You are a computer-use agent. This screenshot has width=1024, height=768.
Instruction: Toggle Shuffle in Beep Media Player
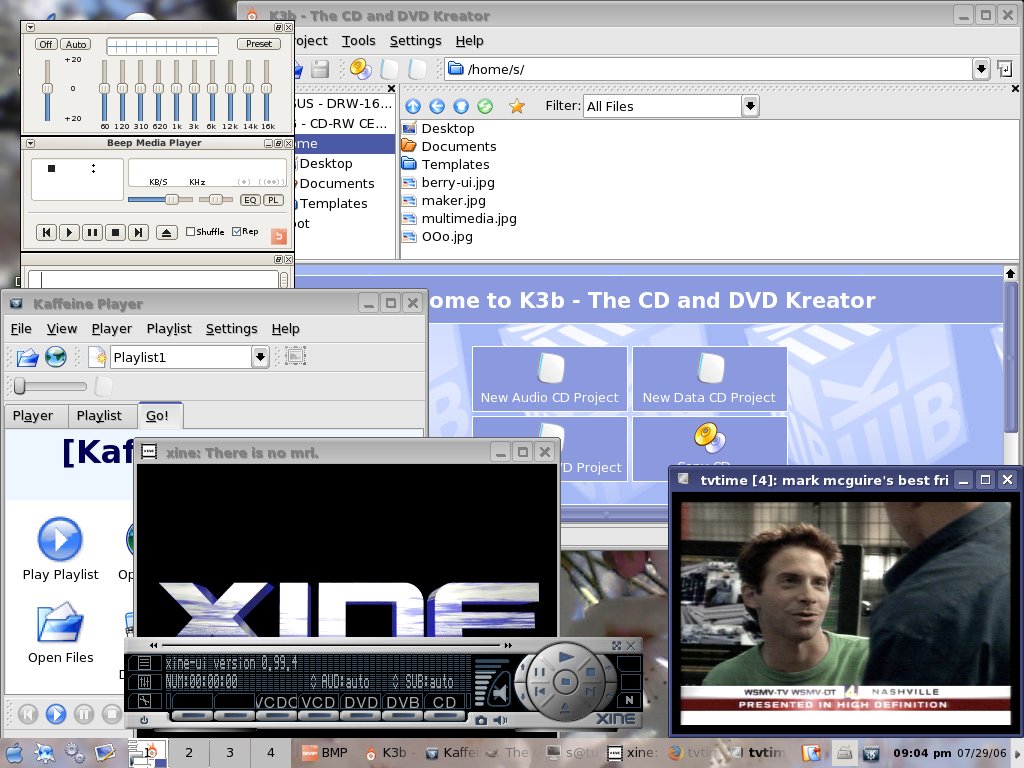pyautogui.click(x=205, y=231)
